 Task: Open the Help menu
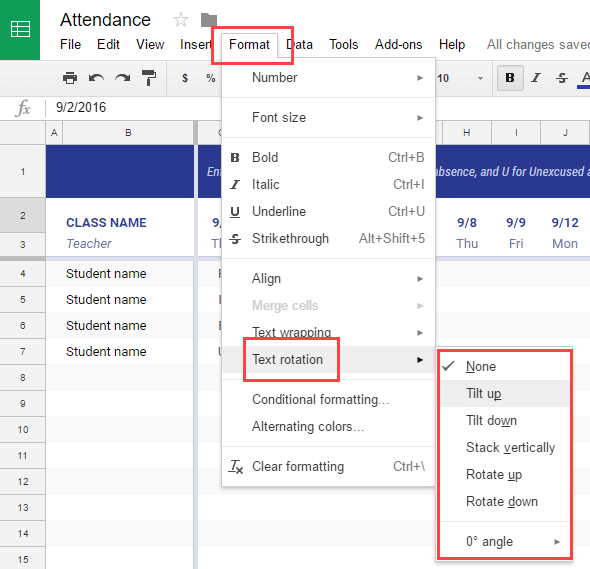click(x=452, y=44)
